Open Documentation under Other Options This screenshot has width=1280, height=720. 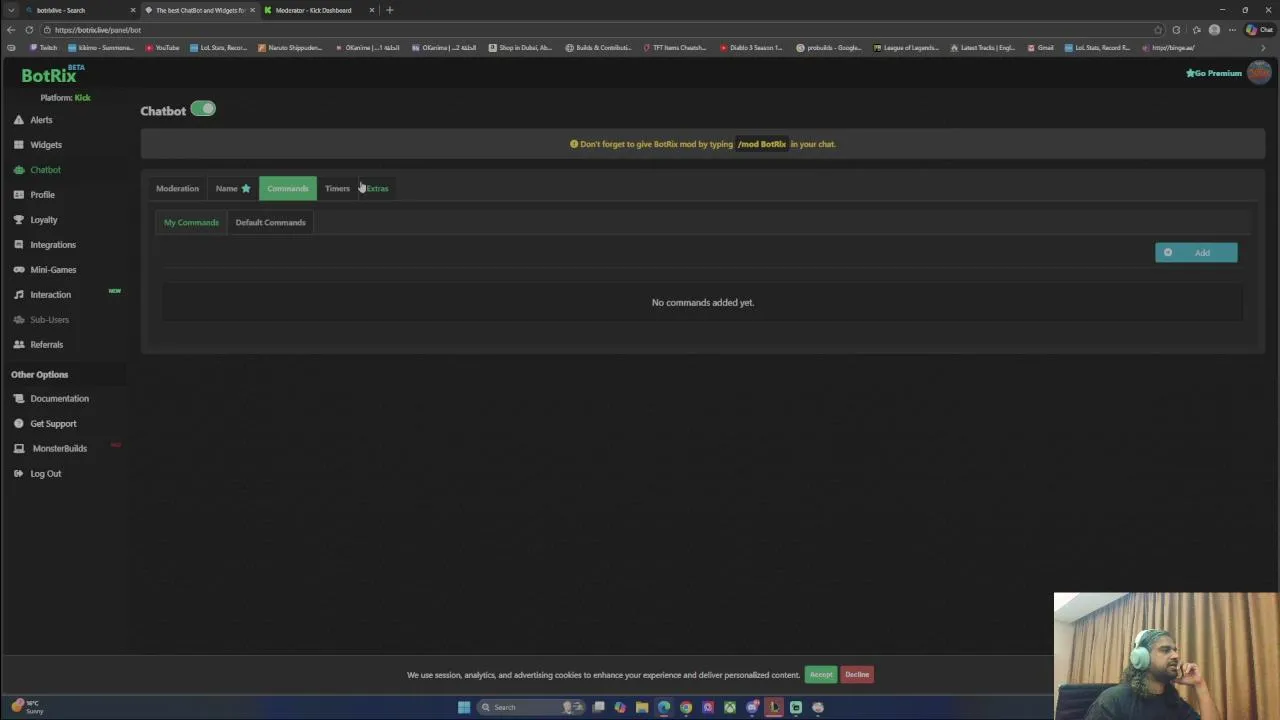51,399
